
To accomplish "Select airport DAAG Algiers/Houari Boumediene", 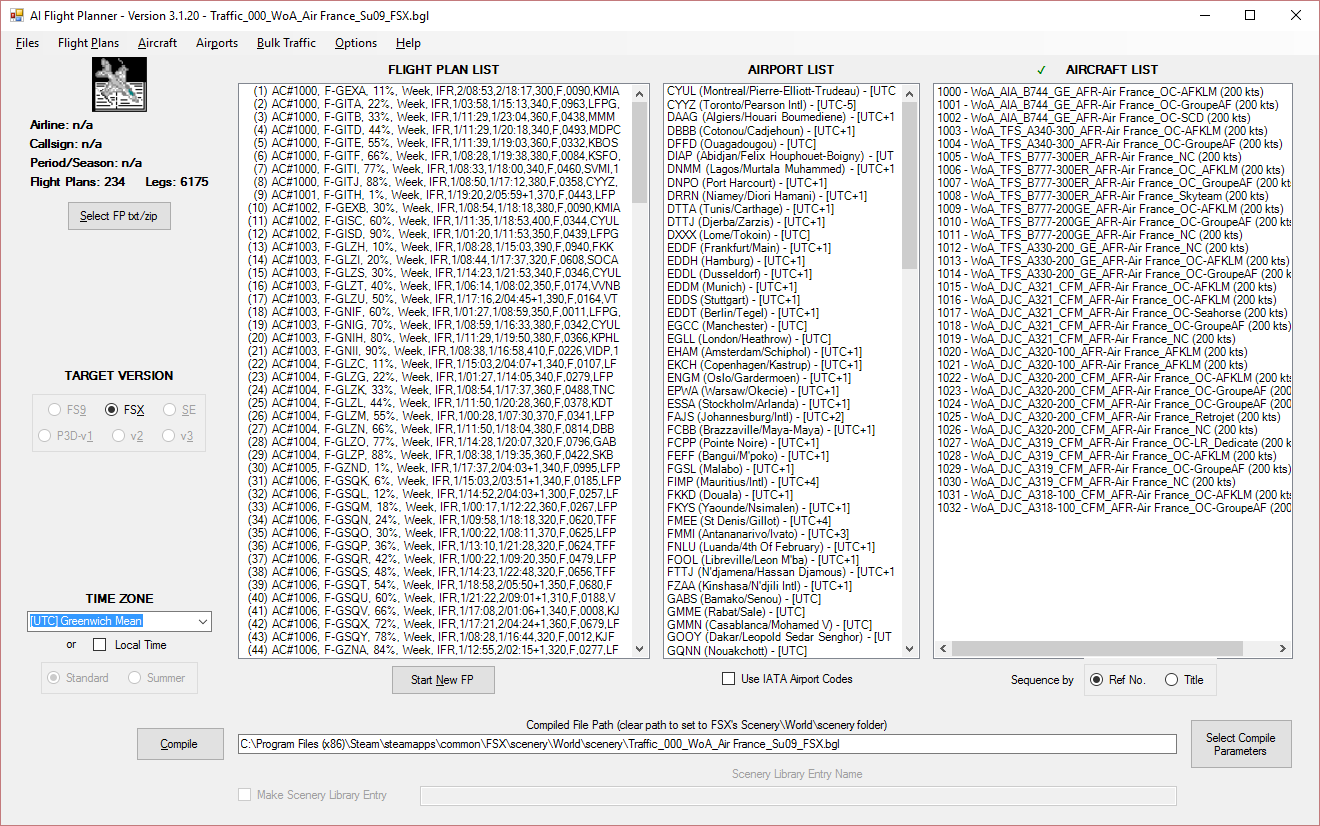I will click(x=783, y=117).
